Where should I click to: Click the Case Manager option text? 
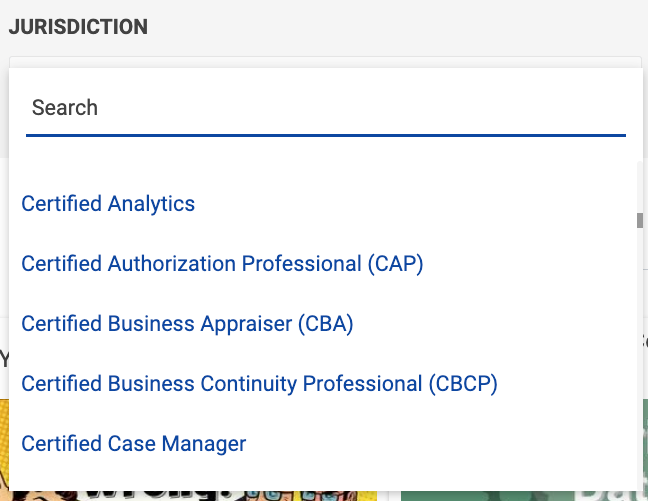pos(133,443)
